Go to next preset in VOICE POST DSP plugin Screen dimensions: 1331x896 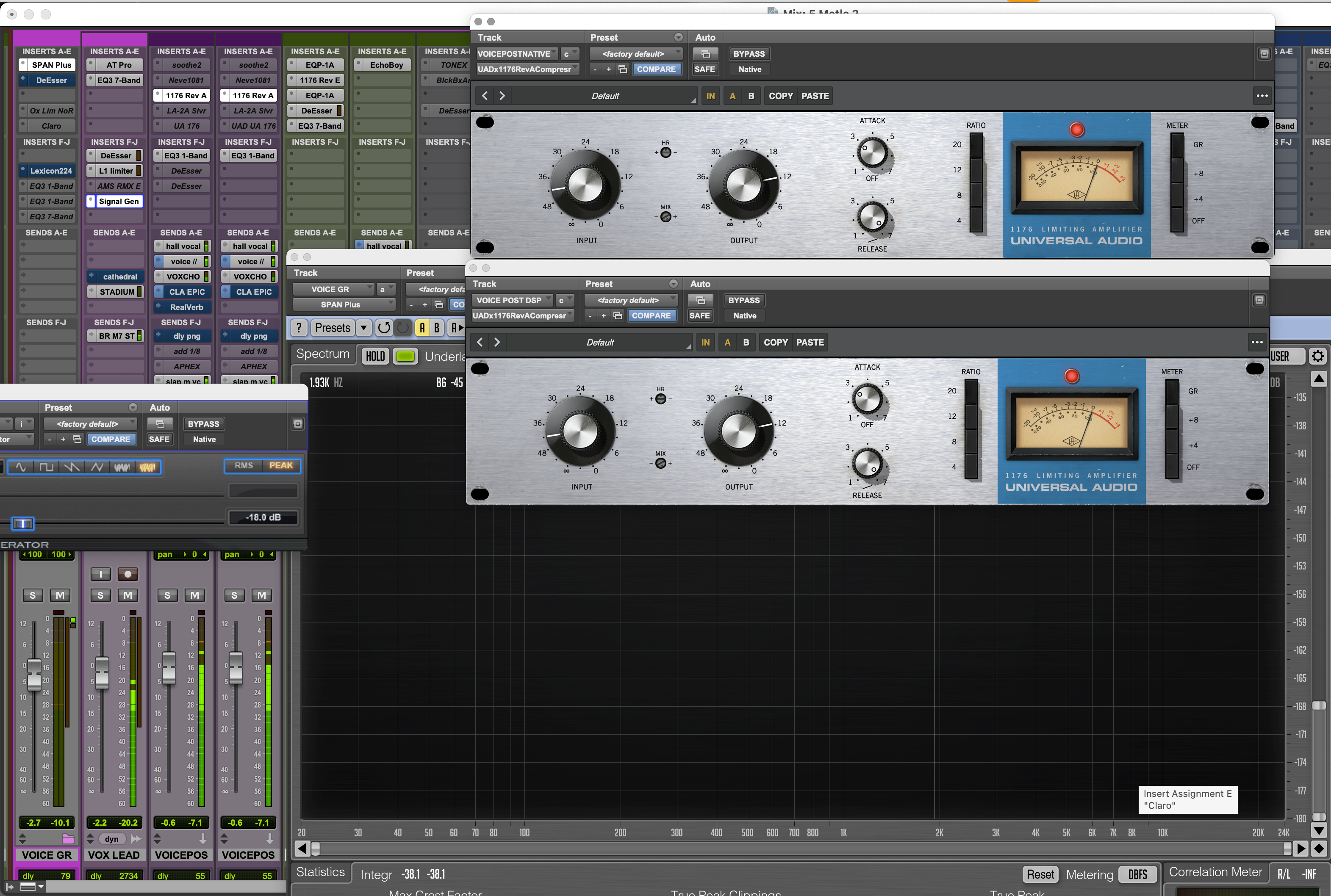tap(497, 342)
